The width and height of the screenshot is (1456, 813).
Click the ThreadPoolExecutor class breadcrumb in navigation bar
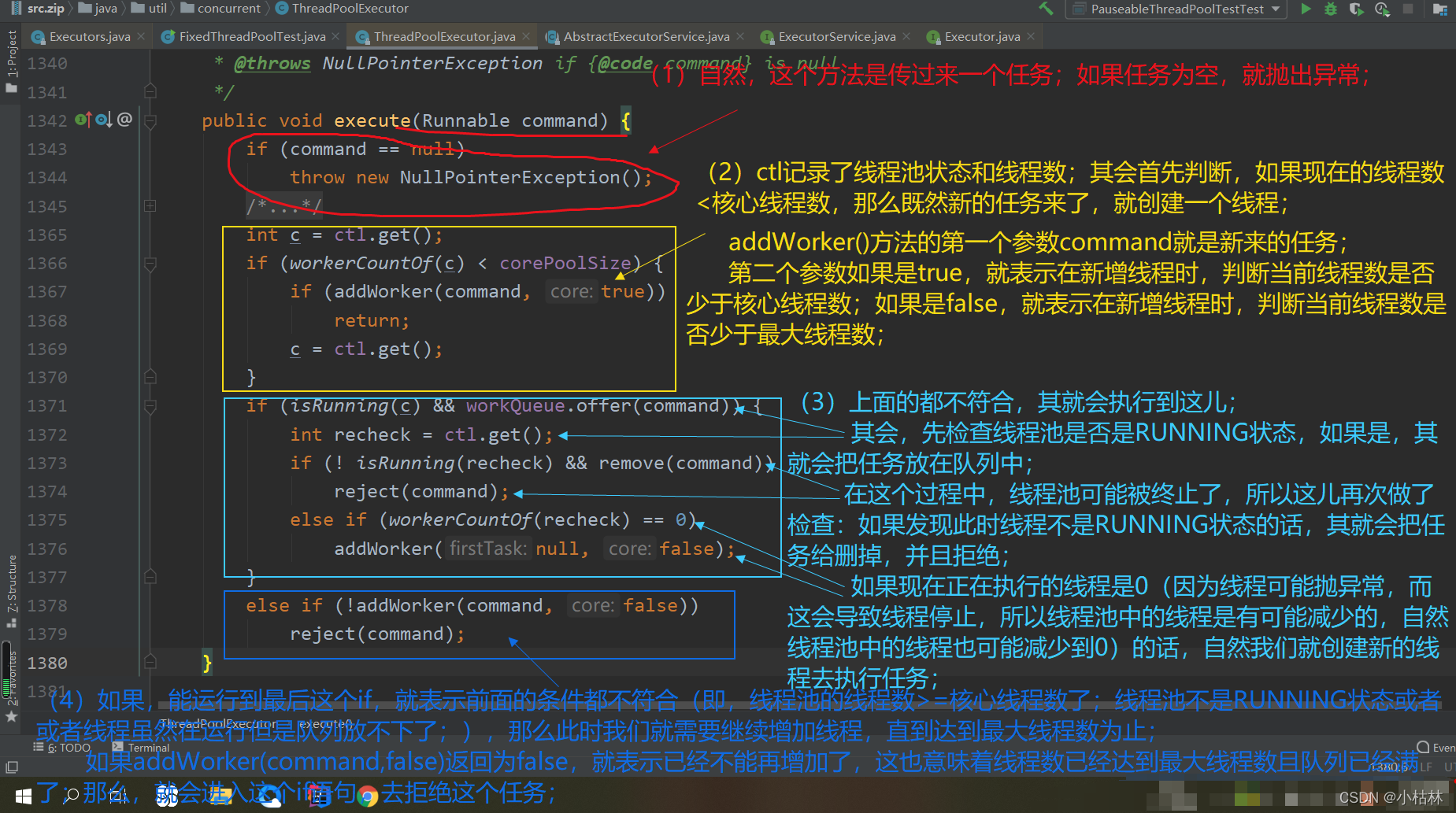[343, 9]
